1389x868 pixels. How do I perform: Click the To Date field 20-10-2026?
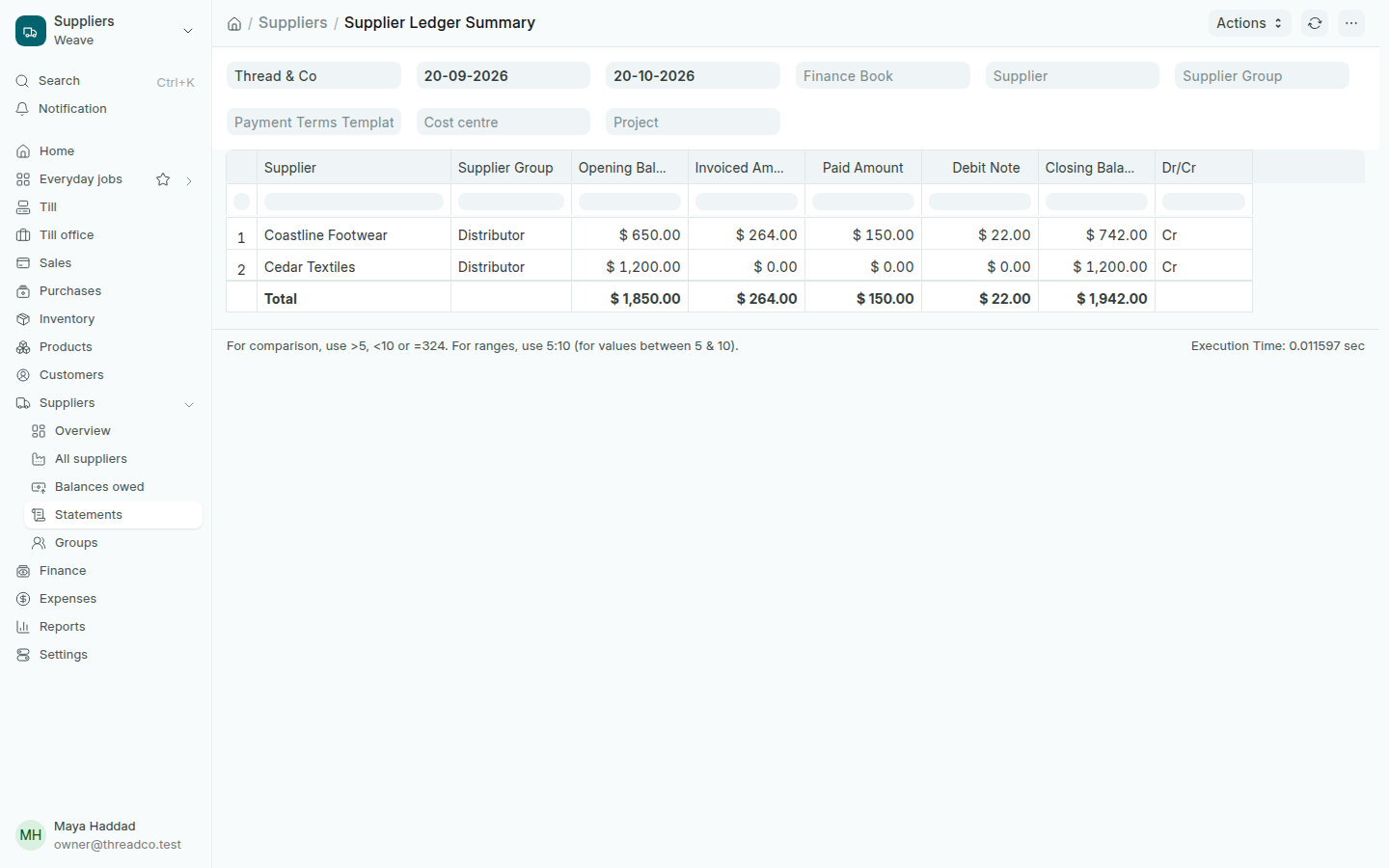pyautogui.click(x=693, y=76)
